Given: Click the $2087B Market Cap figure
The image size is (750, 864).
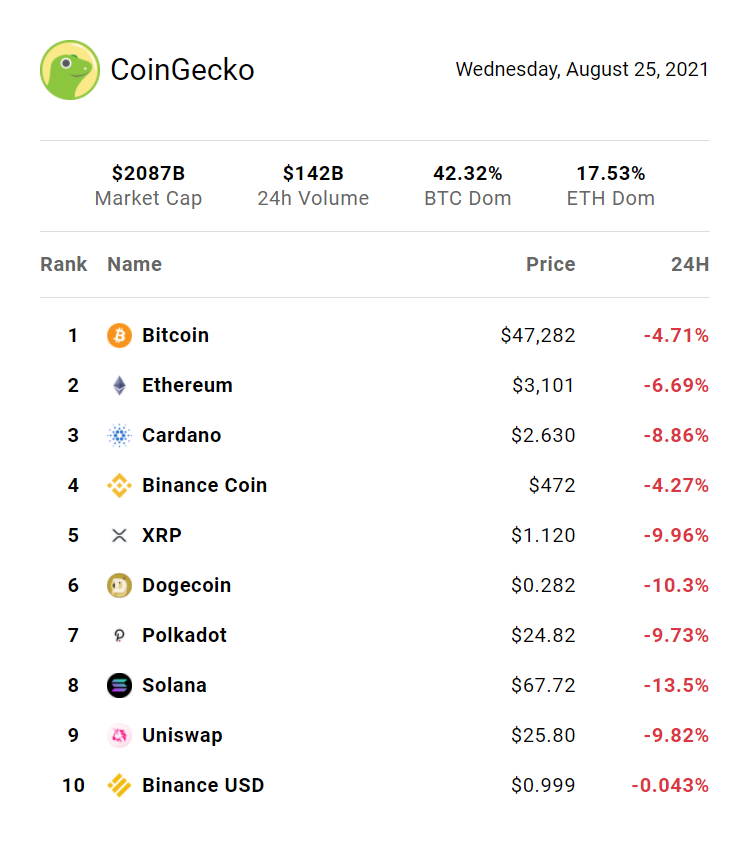Looking at the screenshot, I should (148, 174).
